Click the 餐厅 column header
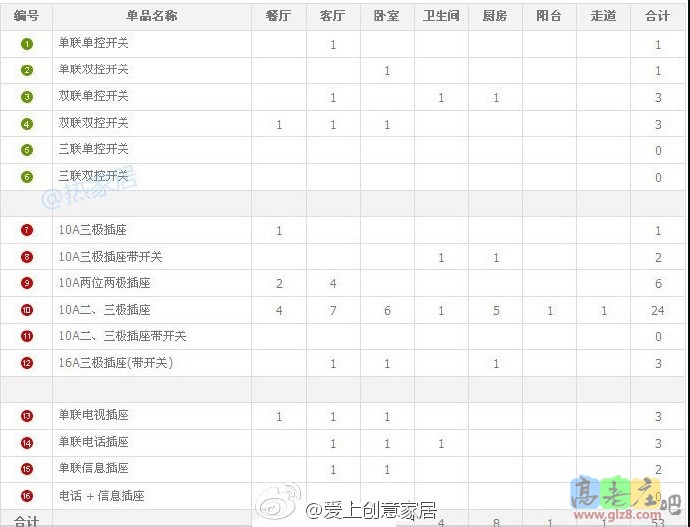690x527 pixels. click(x=279, y=16)
